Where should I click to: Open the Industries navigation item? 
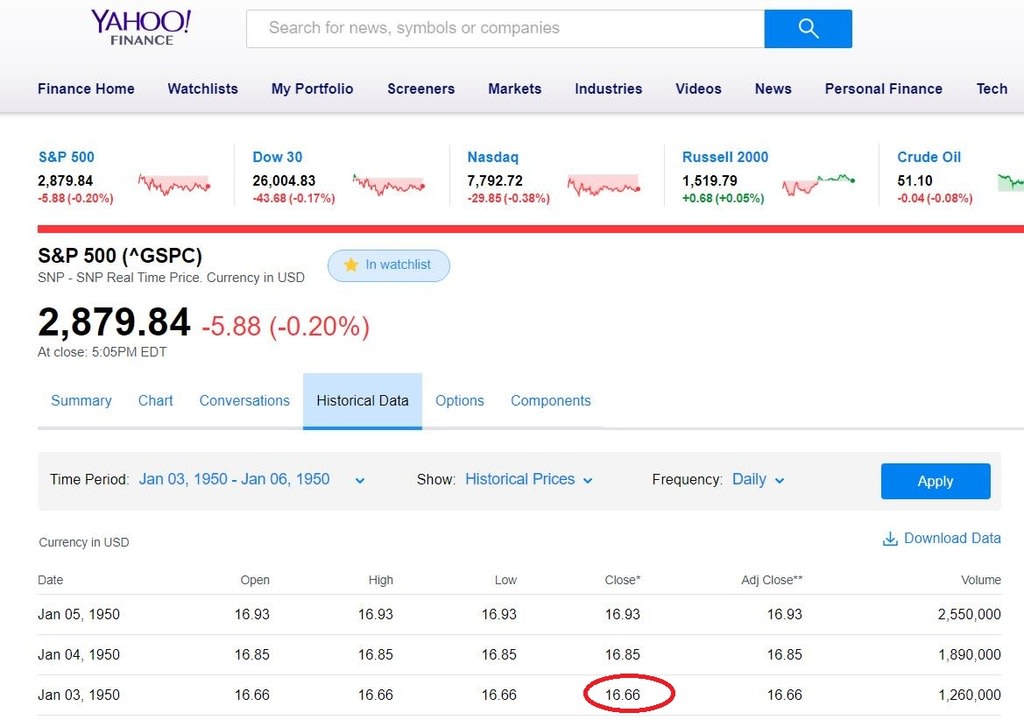click(608, 89)
